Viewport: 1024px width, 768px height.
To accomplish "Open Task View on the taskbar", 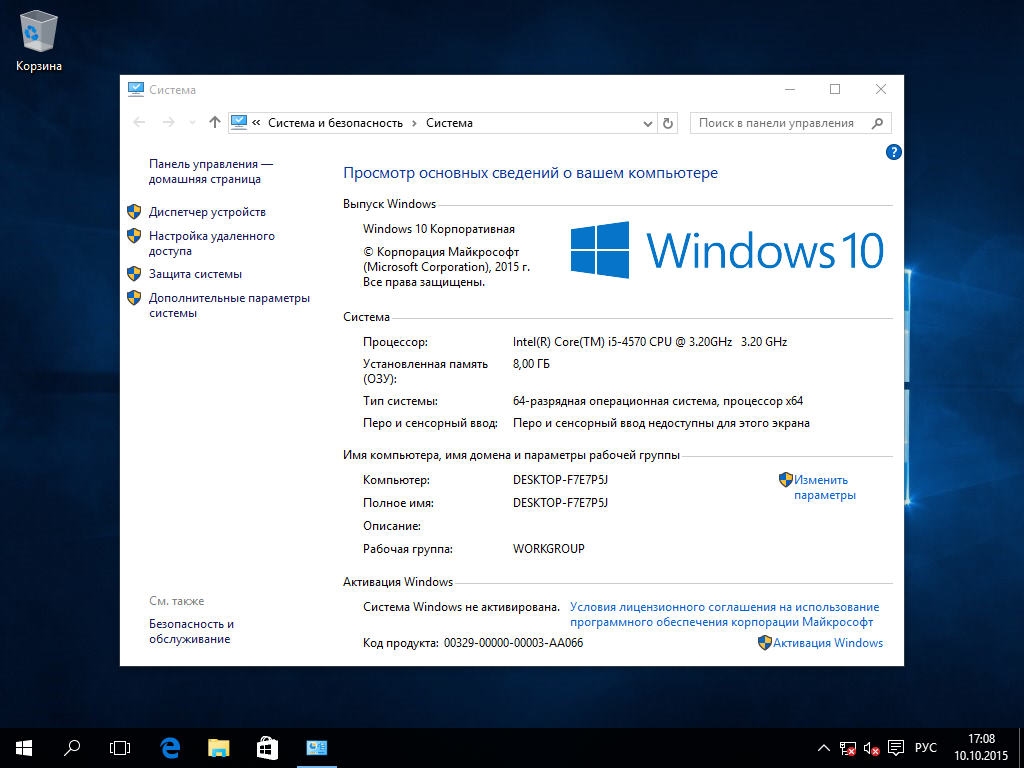I will (x=120, y=748).
